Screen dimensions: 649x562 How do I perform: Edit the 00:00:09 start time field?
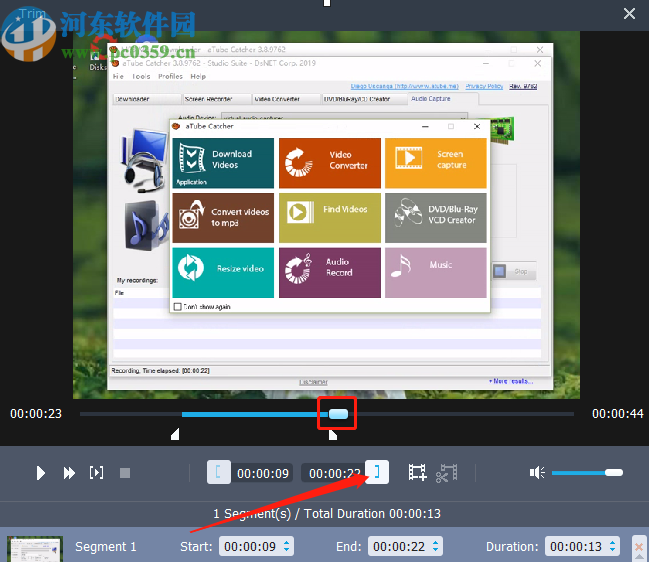pos(263,473)
